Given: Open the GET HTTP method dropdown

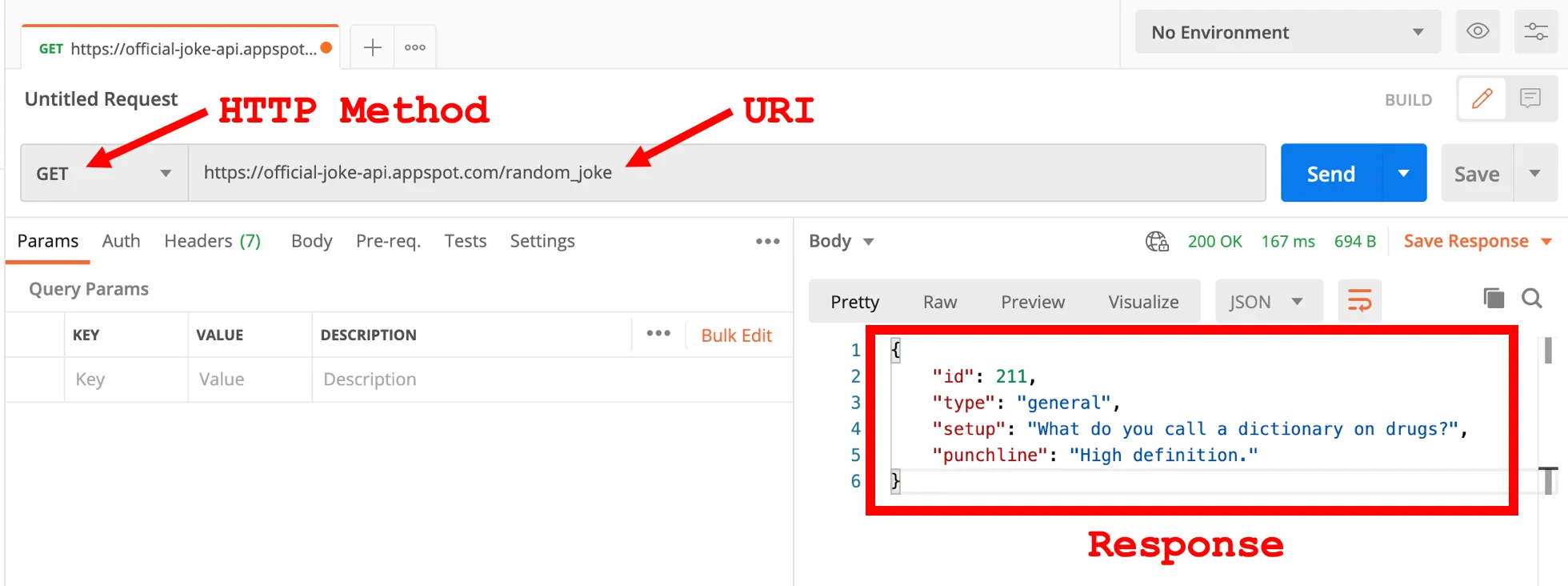Looking at the screenshot, I should coord(104,173).
